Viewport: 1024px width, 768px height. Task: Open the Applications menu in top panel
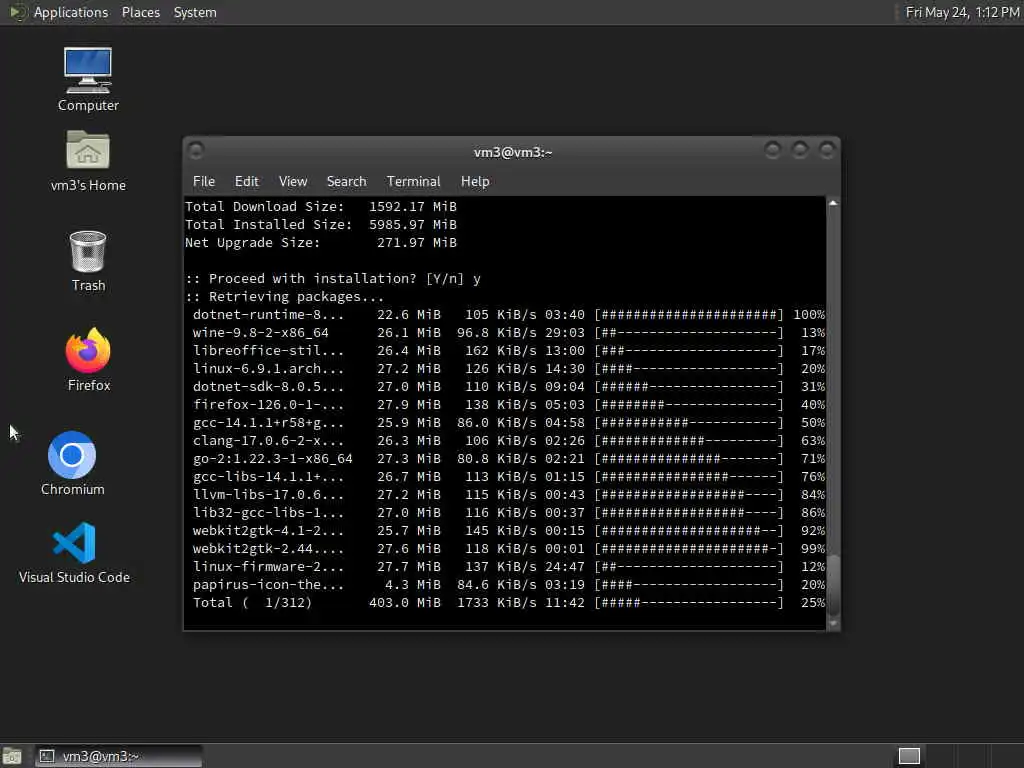[x=71, y=12]
